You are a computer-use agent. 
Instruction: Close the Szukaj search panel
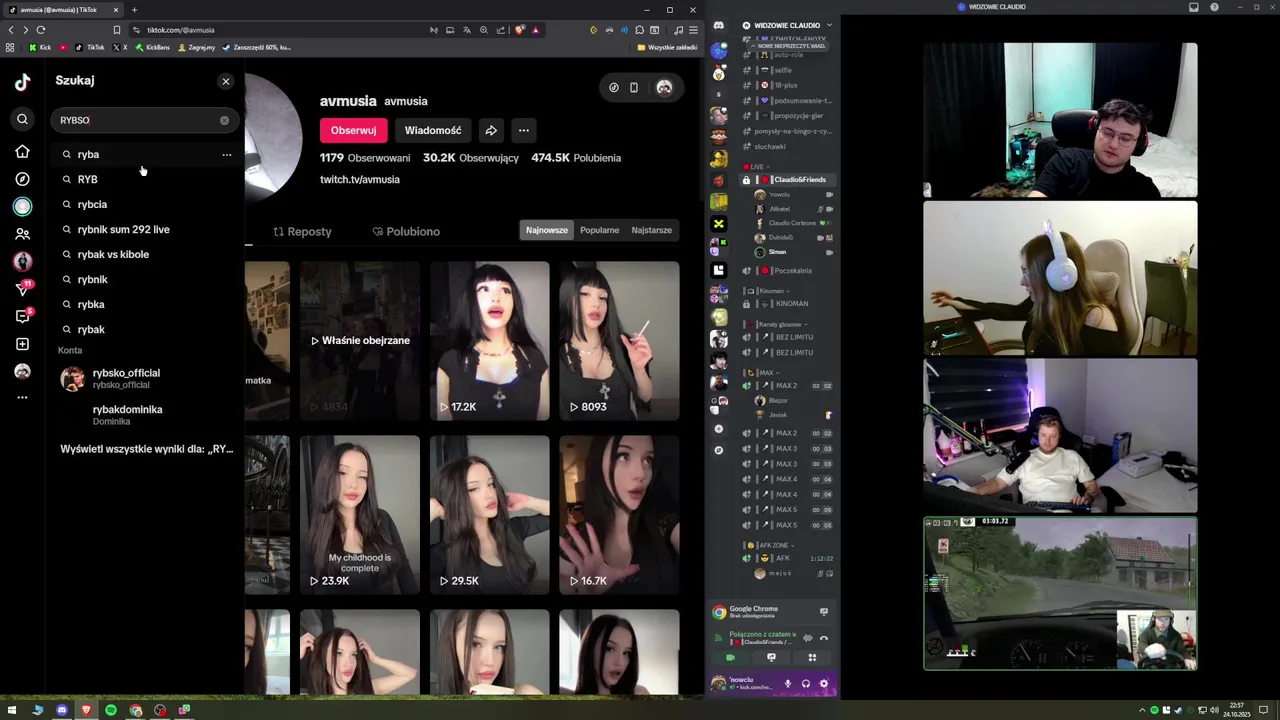225,81
